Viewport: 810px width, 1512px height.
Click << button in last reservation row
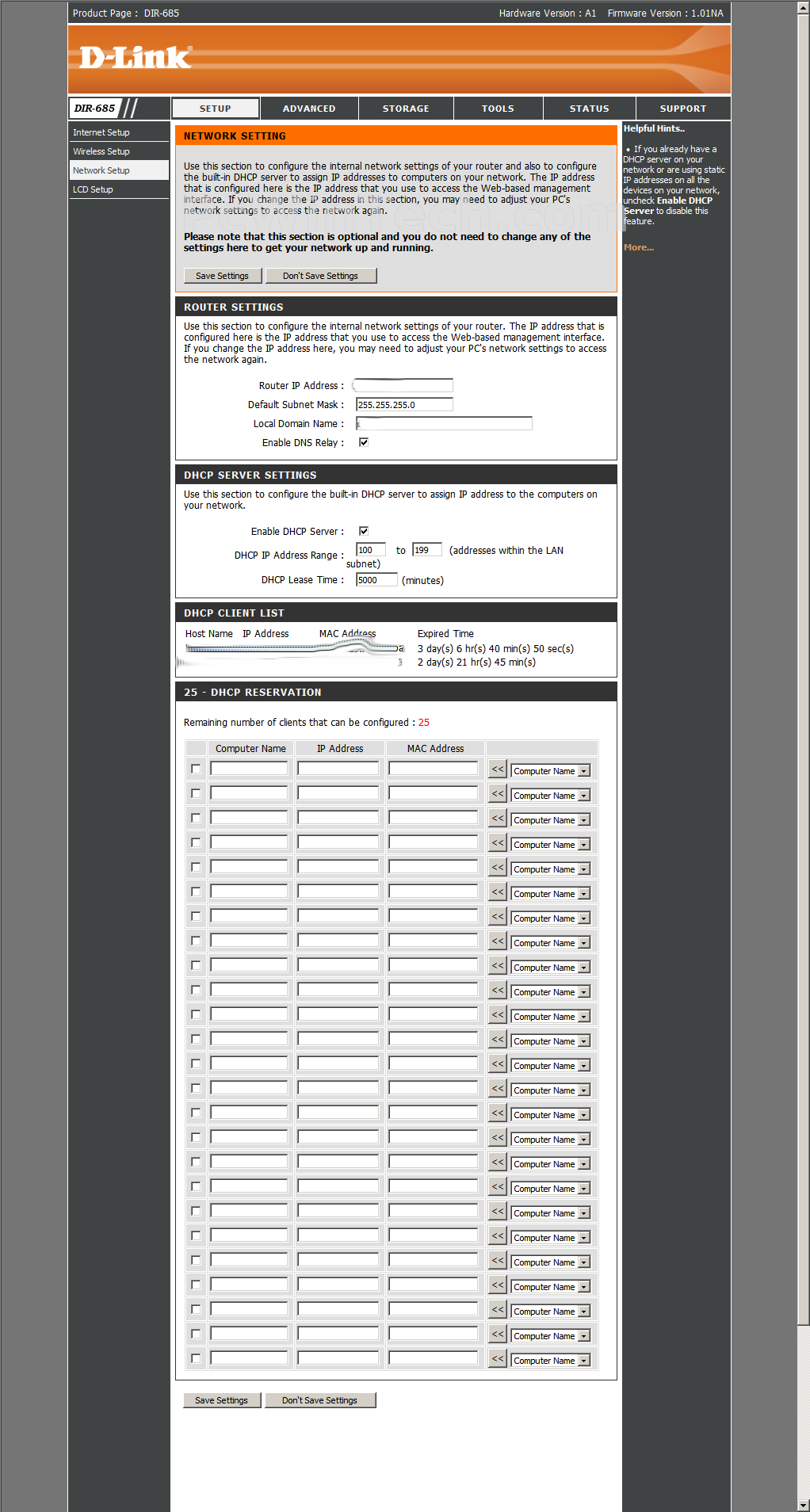(498, 1358)
